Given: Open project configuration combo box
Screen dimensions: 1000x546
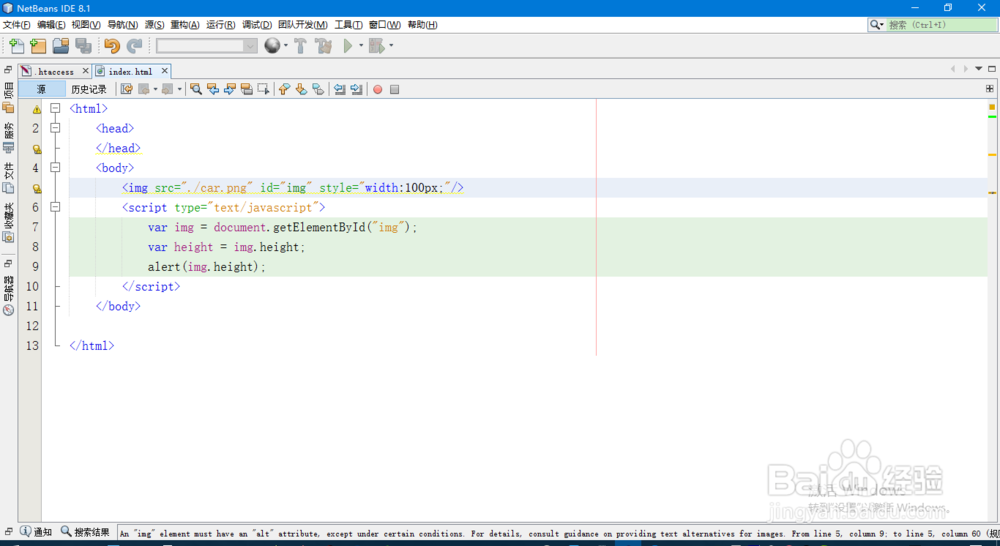Looking at the screenshot, I should coord(207,46).
